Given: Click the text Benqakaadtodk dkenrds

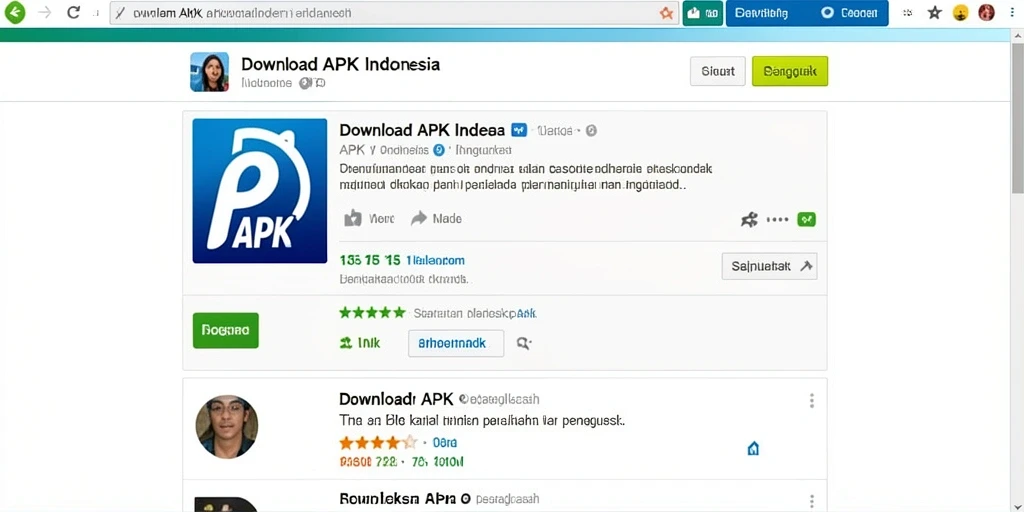Looking at the screenshot, I should tap(404, 280).
